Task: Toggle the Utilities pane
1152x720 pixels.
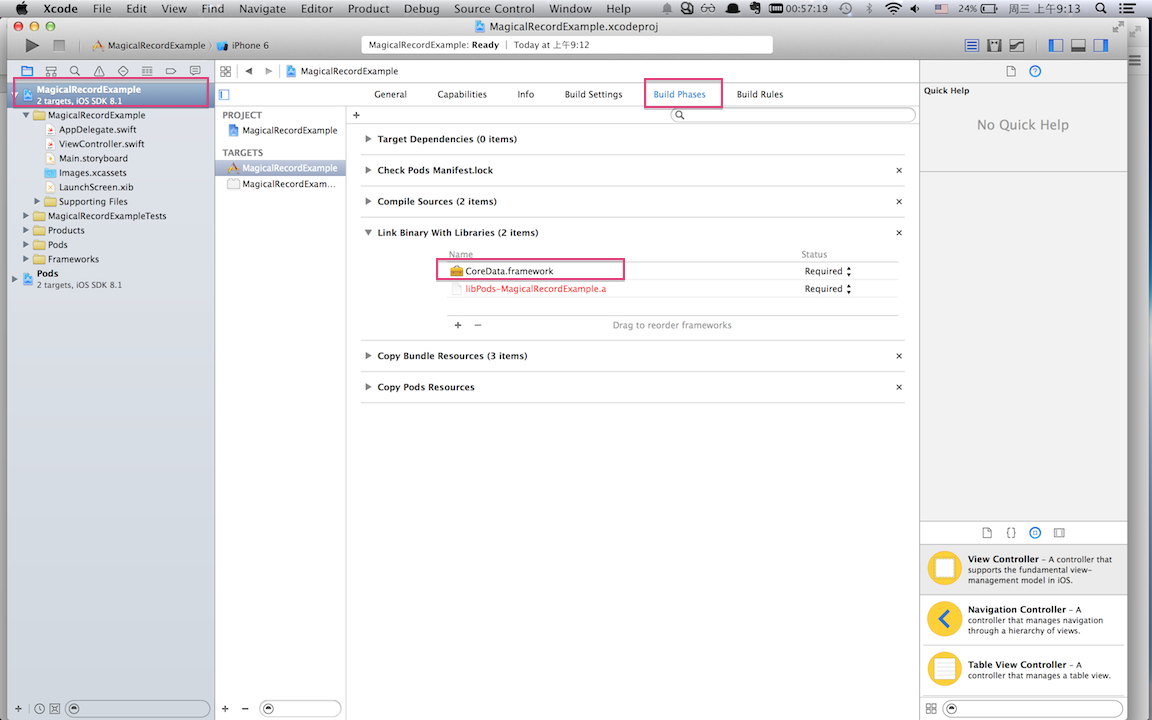Action: point(1101,46)
